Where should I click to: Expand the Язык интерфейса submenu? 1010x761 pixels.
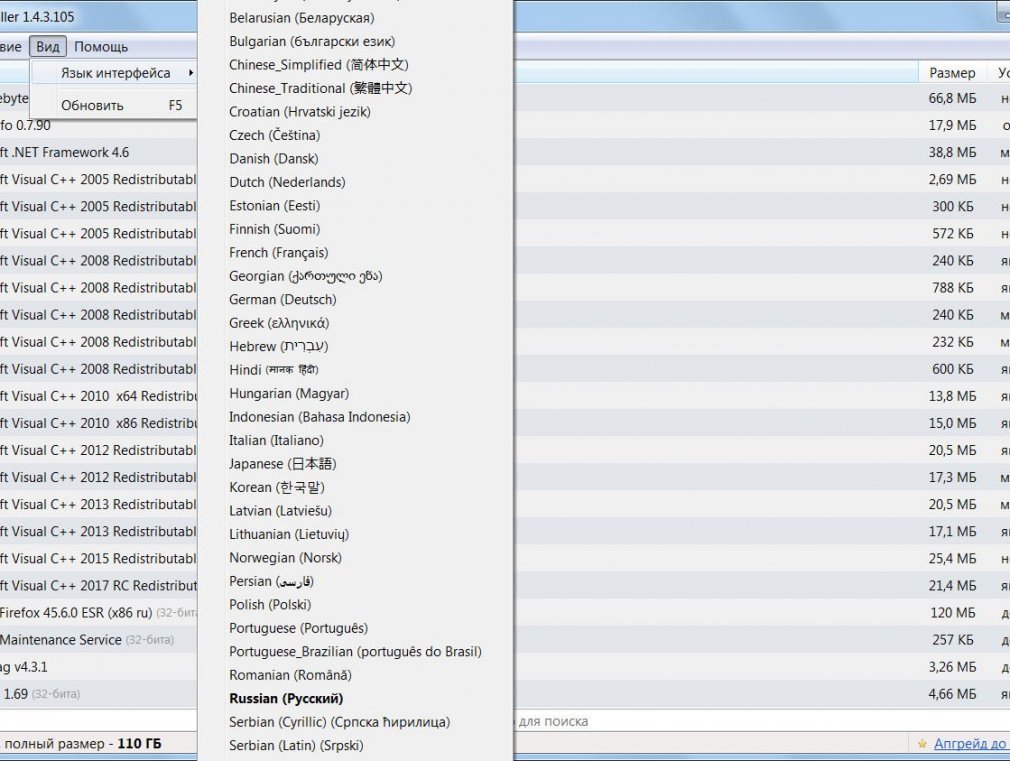click(x=114, y=73)
